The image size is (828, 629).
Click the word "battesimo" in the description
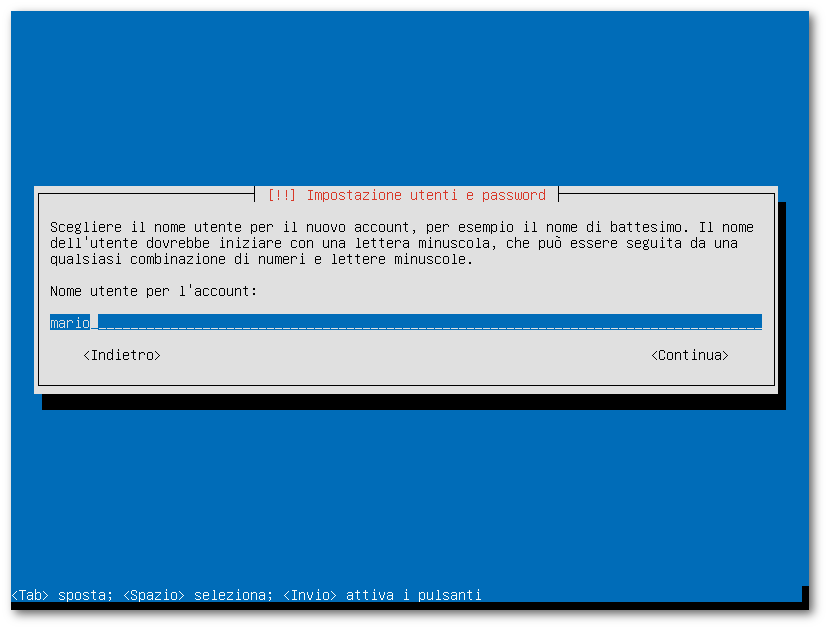[x=645, y=227]
